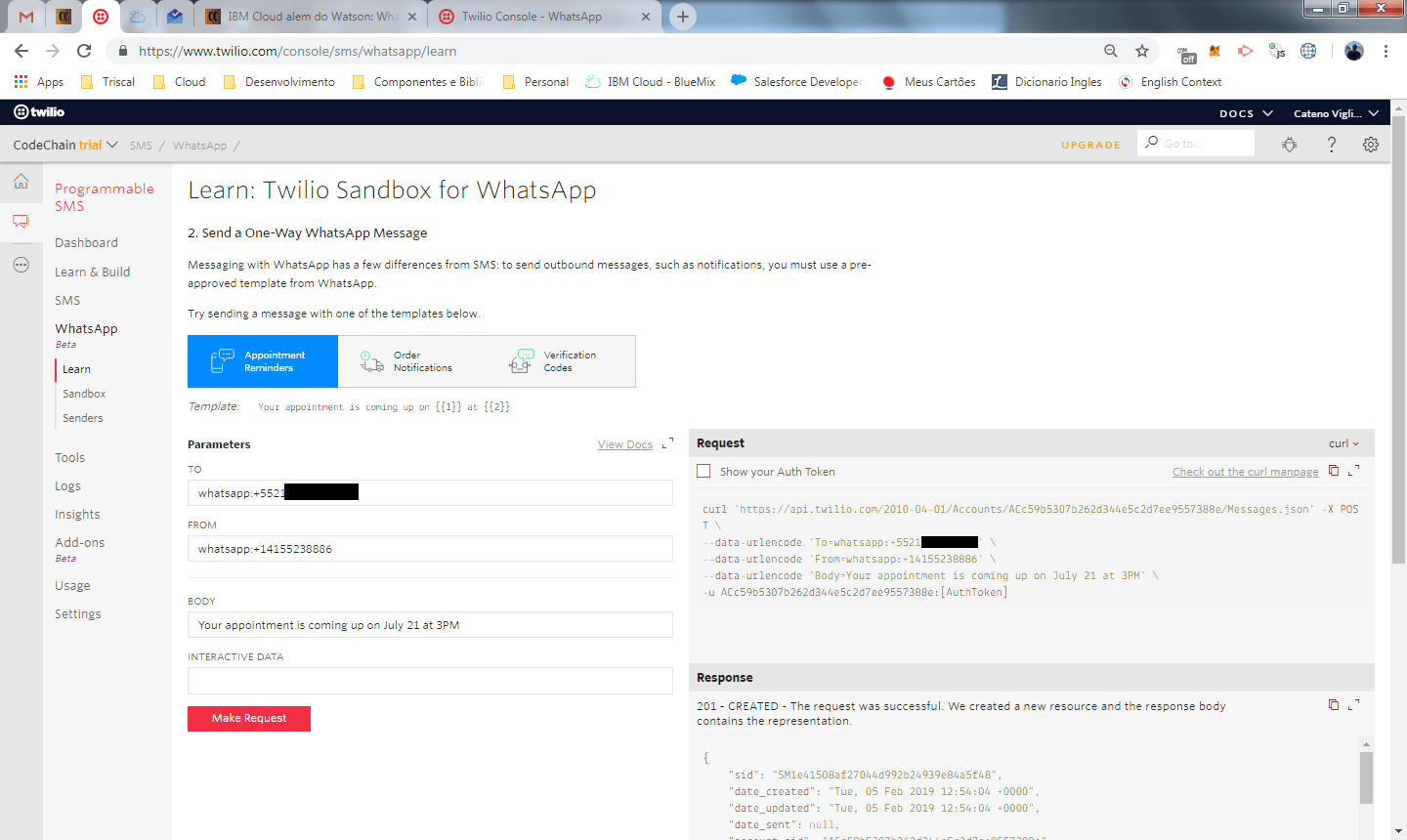Open the zoom magnifier in the address bar
Screen dimensions: 1407x840
coord(1111,51)
